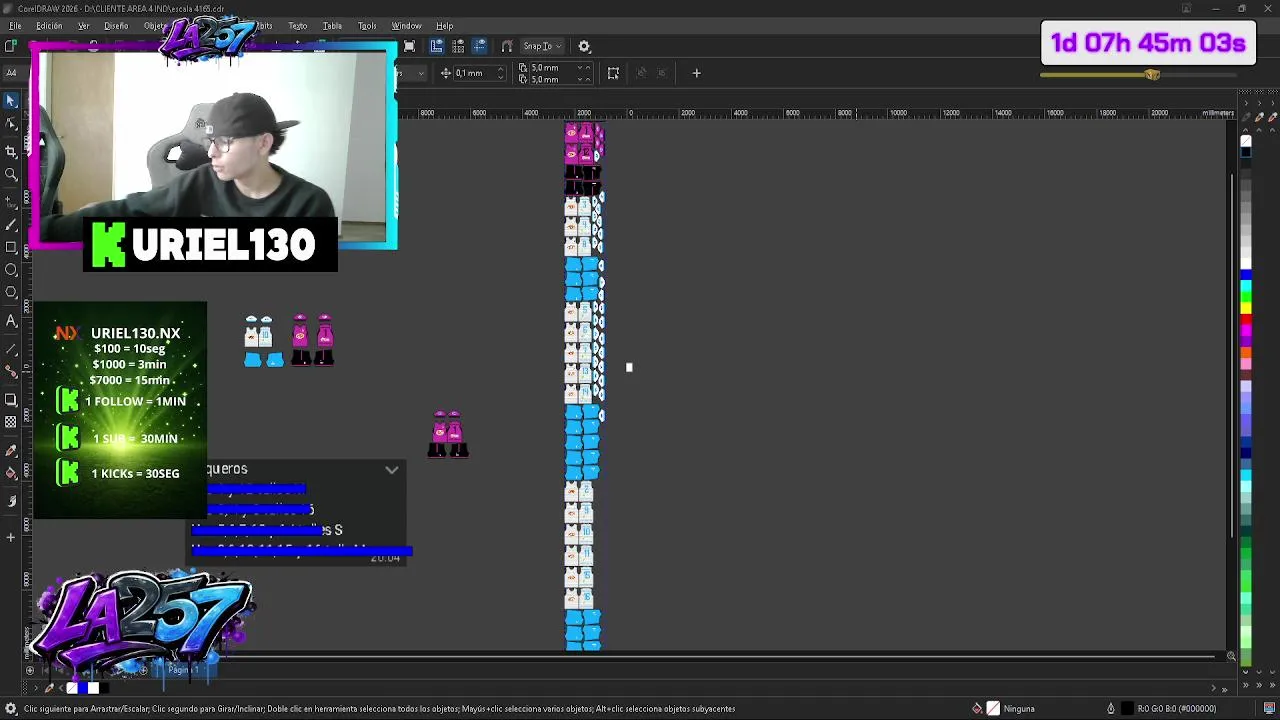Select the Parallel Dimension line tool

tap(11, 348)
